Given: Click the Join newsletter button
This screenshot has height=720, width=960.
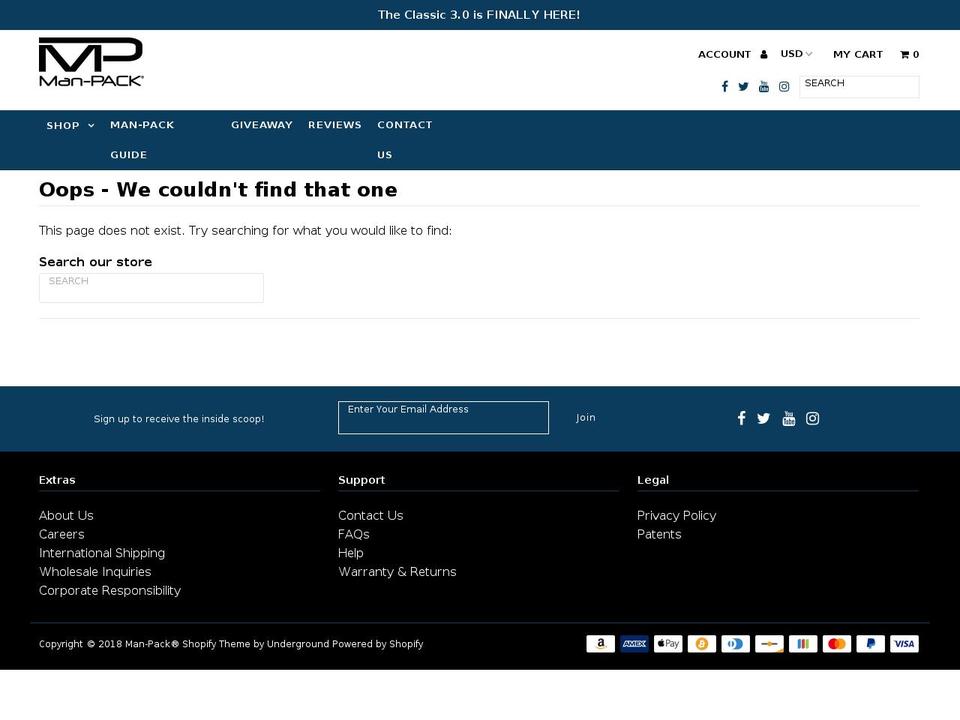Looking at the screenshot, I should (585, 418).
